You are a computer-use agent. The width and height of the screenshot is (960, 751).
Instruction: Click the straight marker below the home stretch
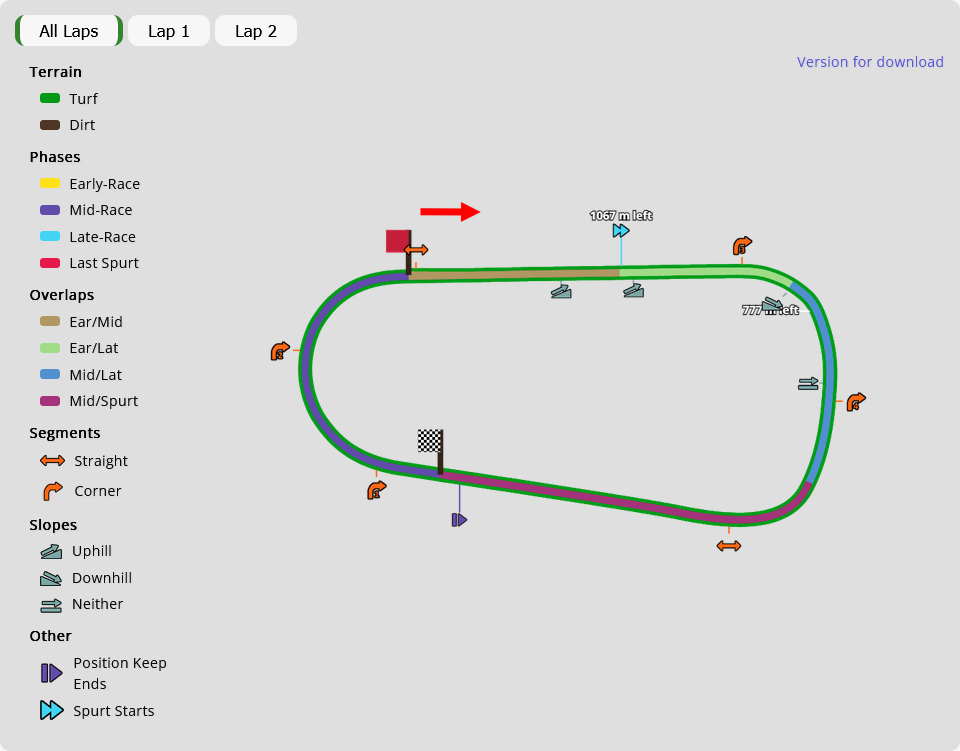pos(729,545)
